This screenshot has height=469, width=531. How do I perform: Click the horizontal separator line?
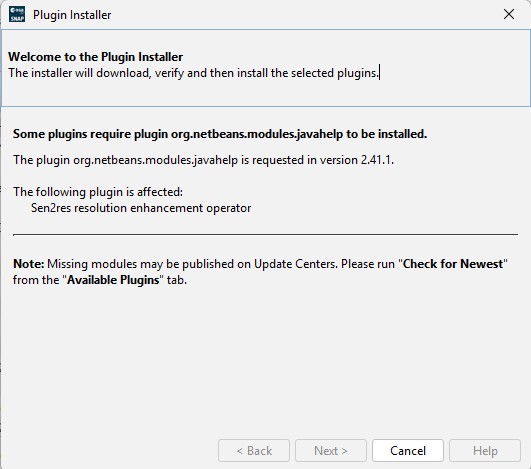click(266, 234)
